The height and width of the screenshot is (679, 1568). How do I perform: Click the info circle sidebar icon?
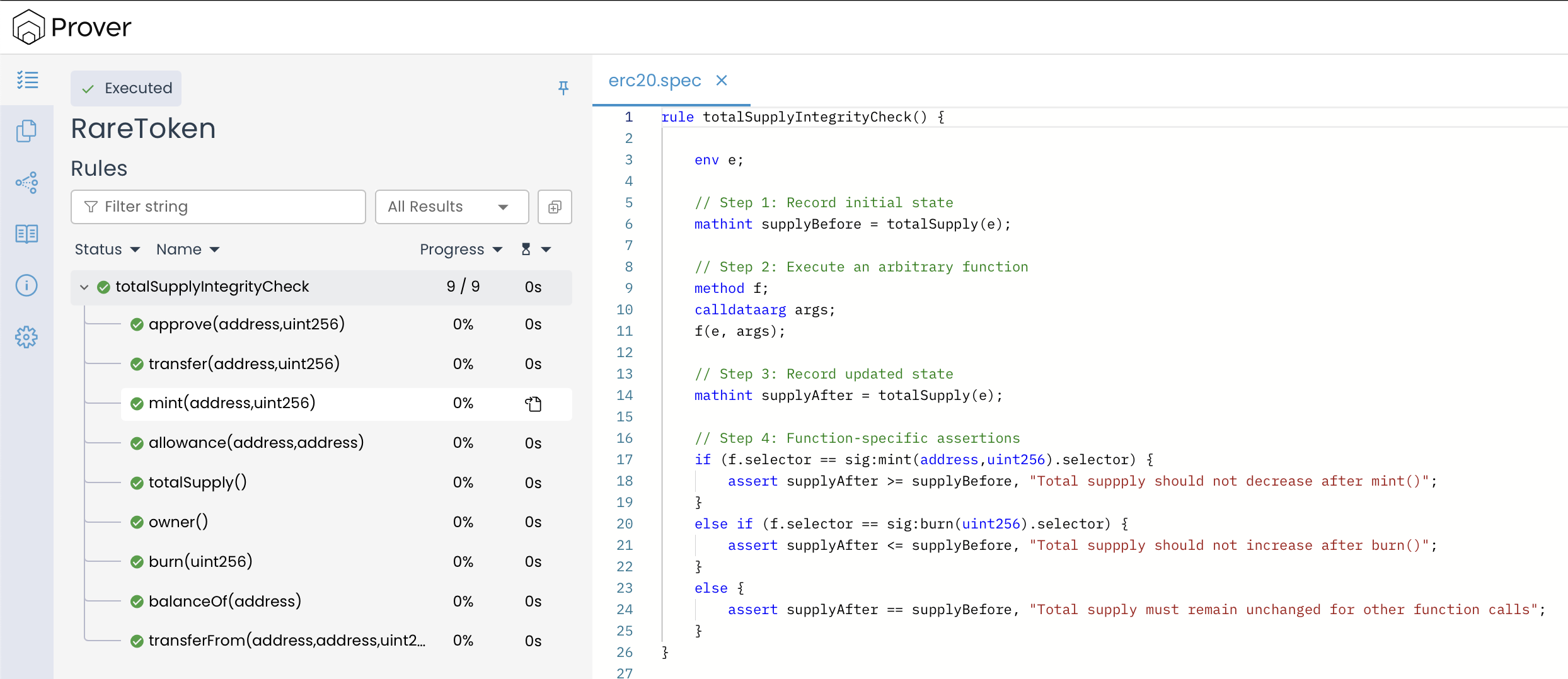pos(26,285)
